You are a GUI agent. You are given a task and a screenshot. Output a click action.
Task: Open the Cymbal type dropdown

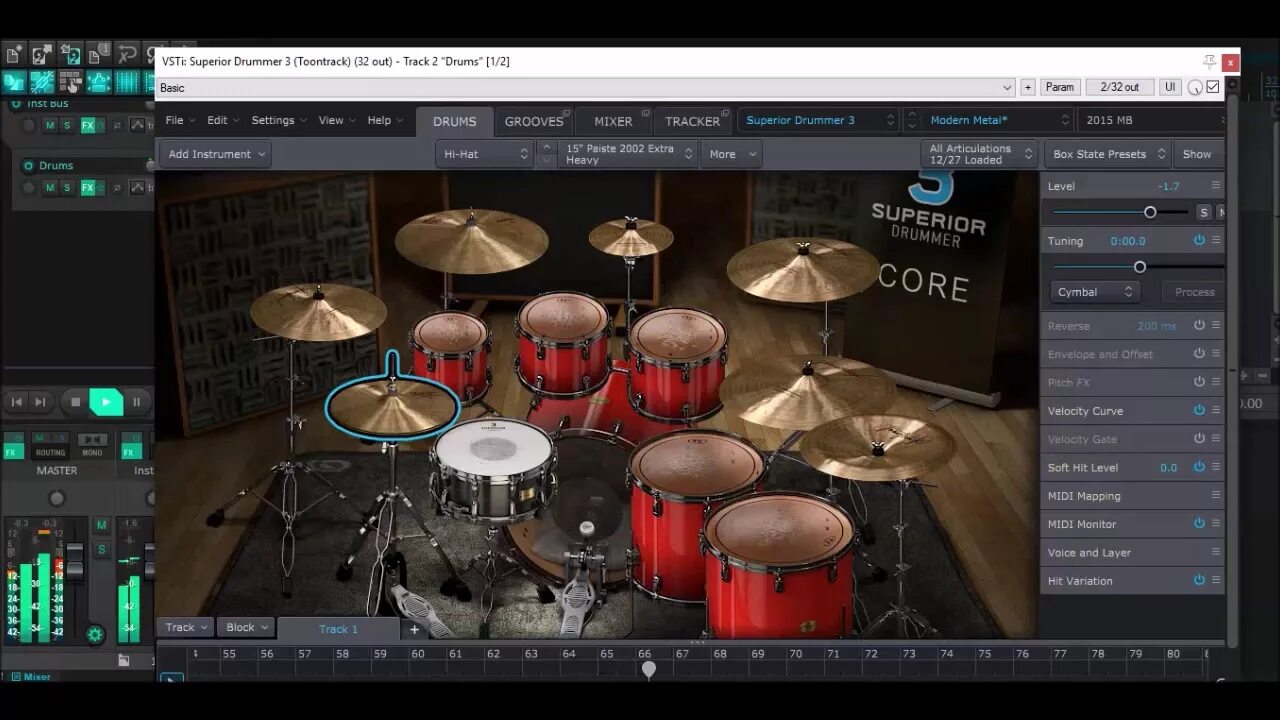(x=1093, y=291)
